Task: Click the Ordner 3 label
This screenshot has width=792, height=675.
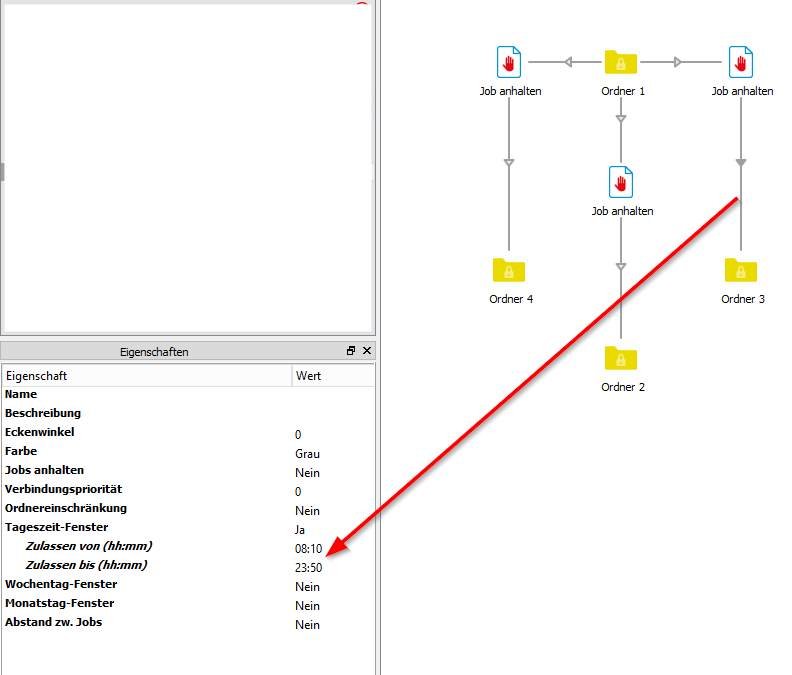Action: click(x=743, y=299)
